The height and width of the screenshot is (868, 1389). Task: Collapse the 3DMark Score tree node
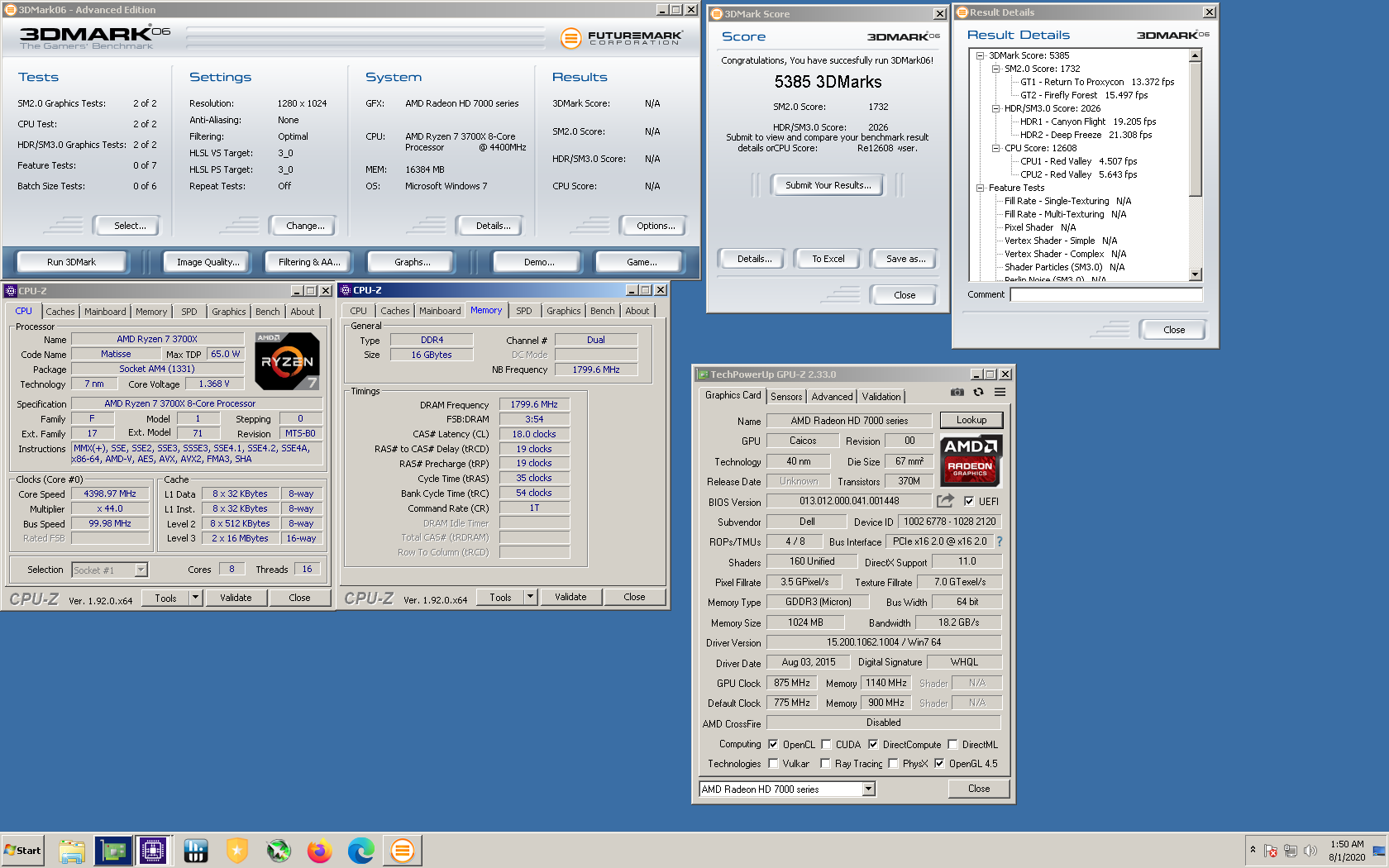[980, 55]
